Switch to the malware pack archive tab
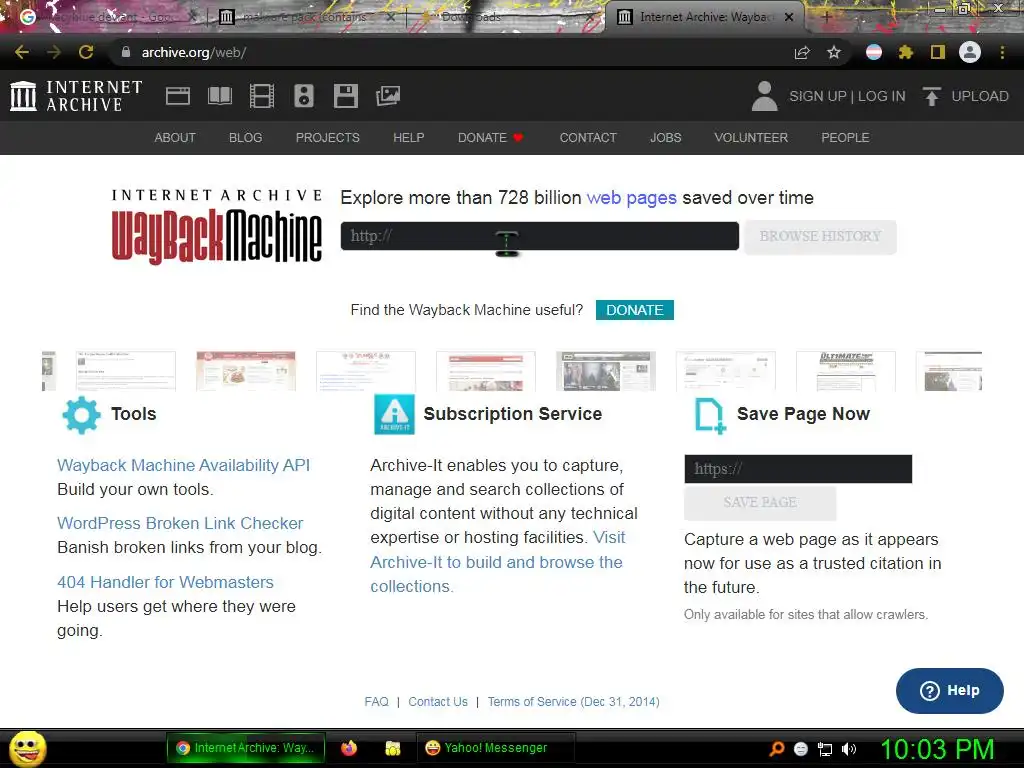Screen dimensions: 1024x768 [307, 17]
